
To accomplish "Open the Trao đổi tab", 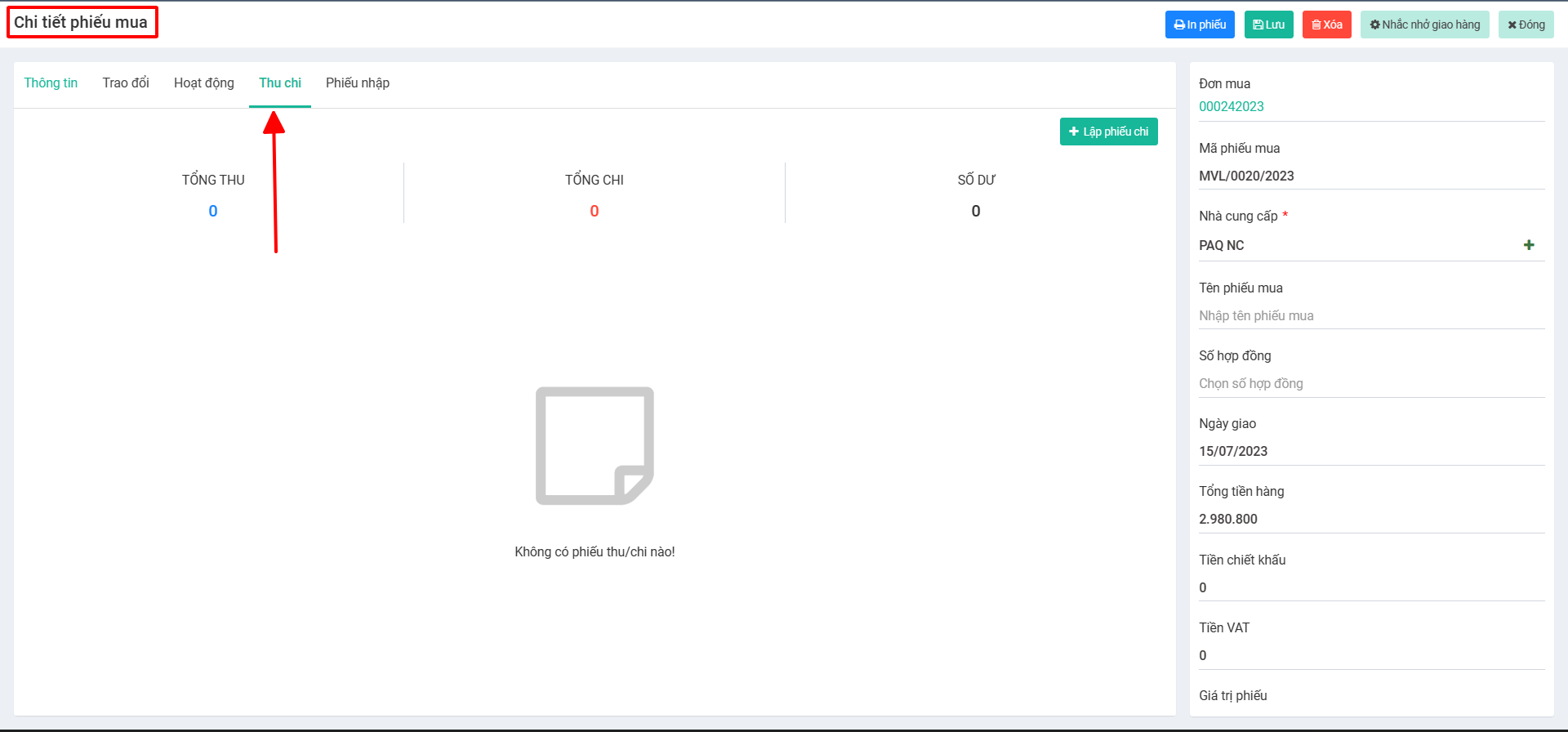I will [x=126, y=83].
